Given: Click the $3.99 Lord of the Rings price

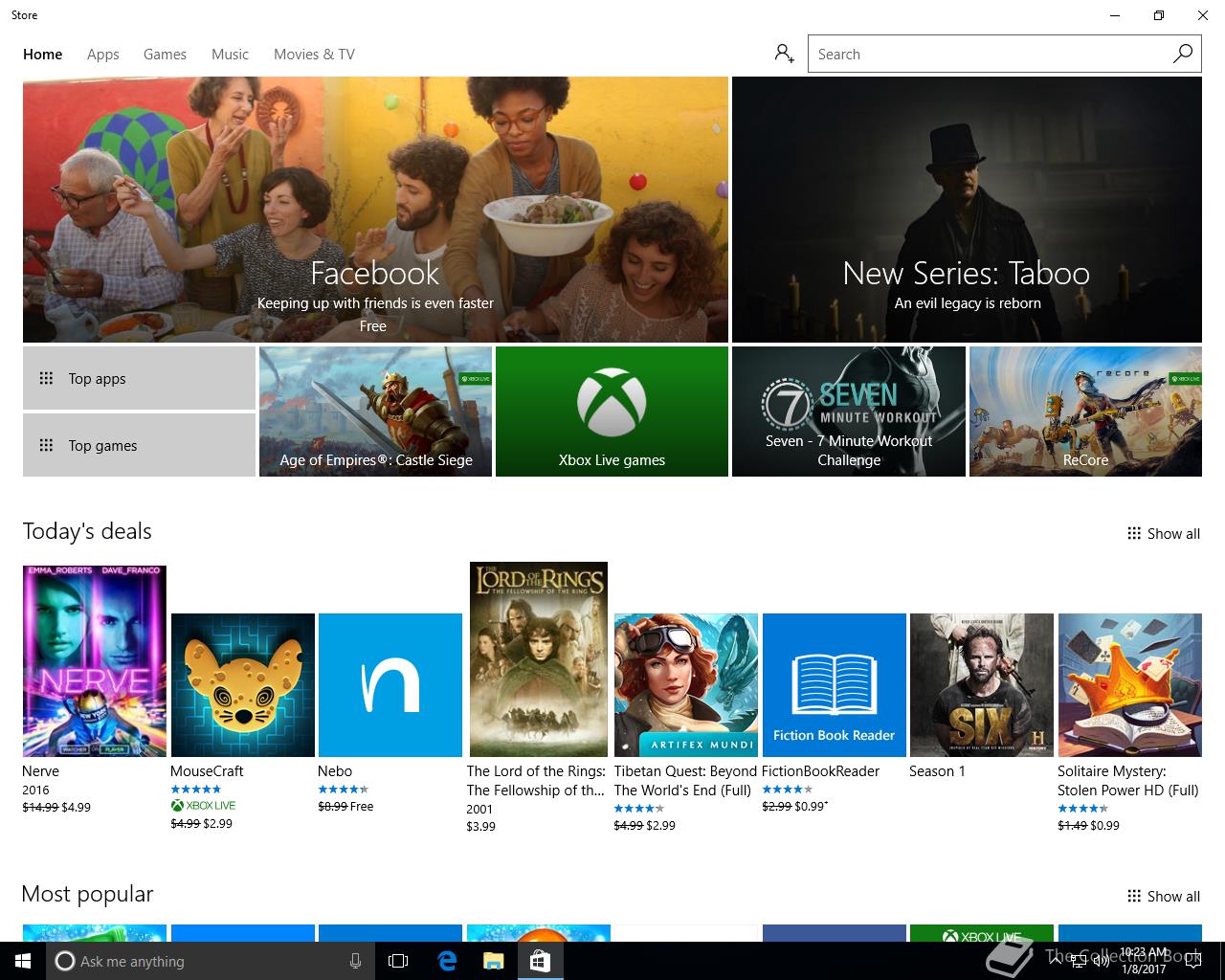Looking at the screenshot, I should 481,827.
